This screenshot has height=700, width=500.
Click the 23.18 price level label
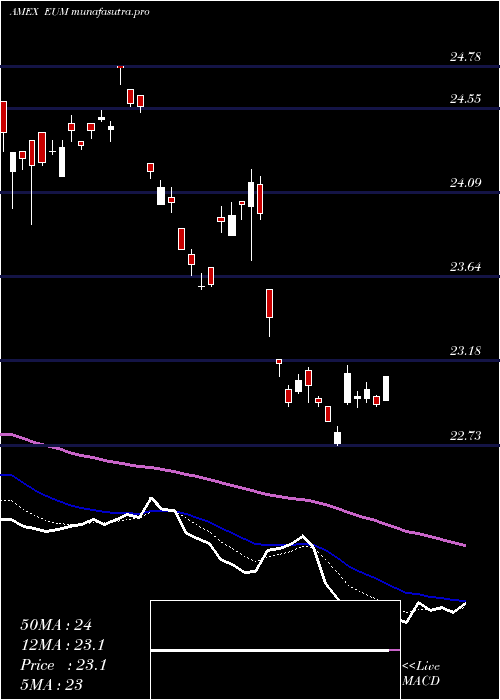point(466,351)
